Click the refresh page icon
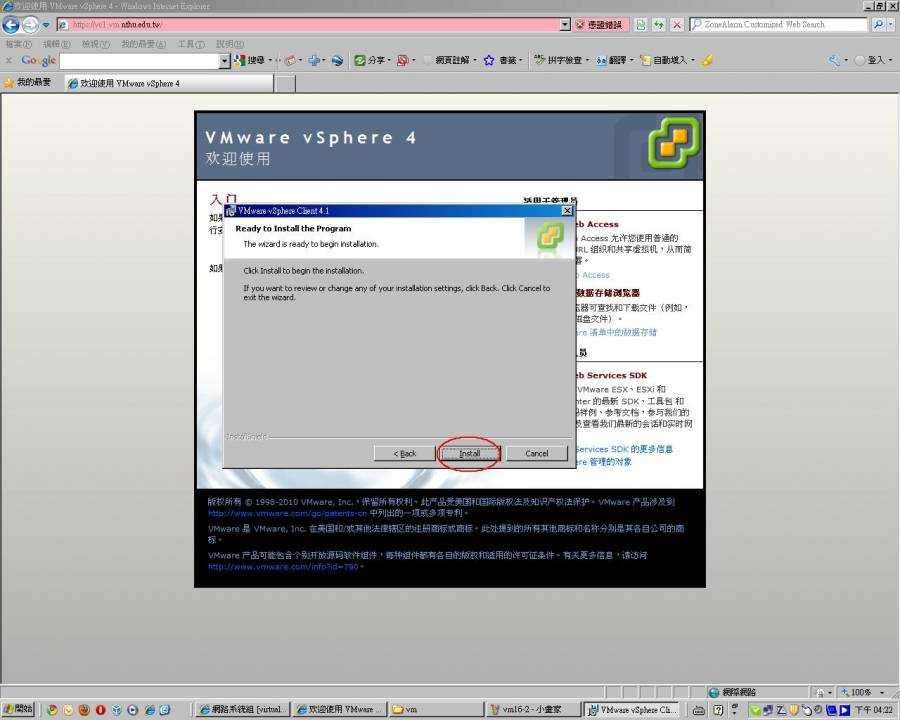The image size is (900, 720). 659,24
